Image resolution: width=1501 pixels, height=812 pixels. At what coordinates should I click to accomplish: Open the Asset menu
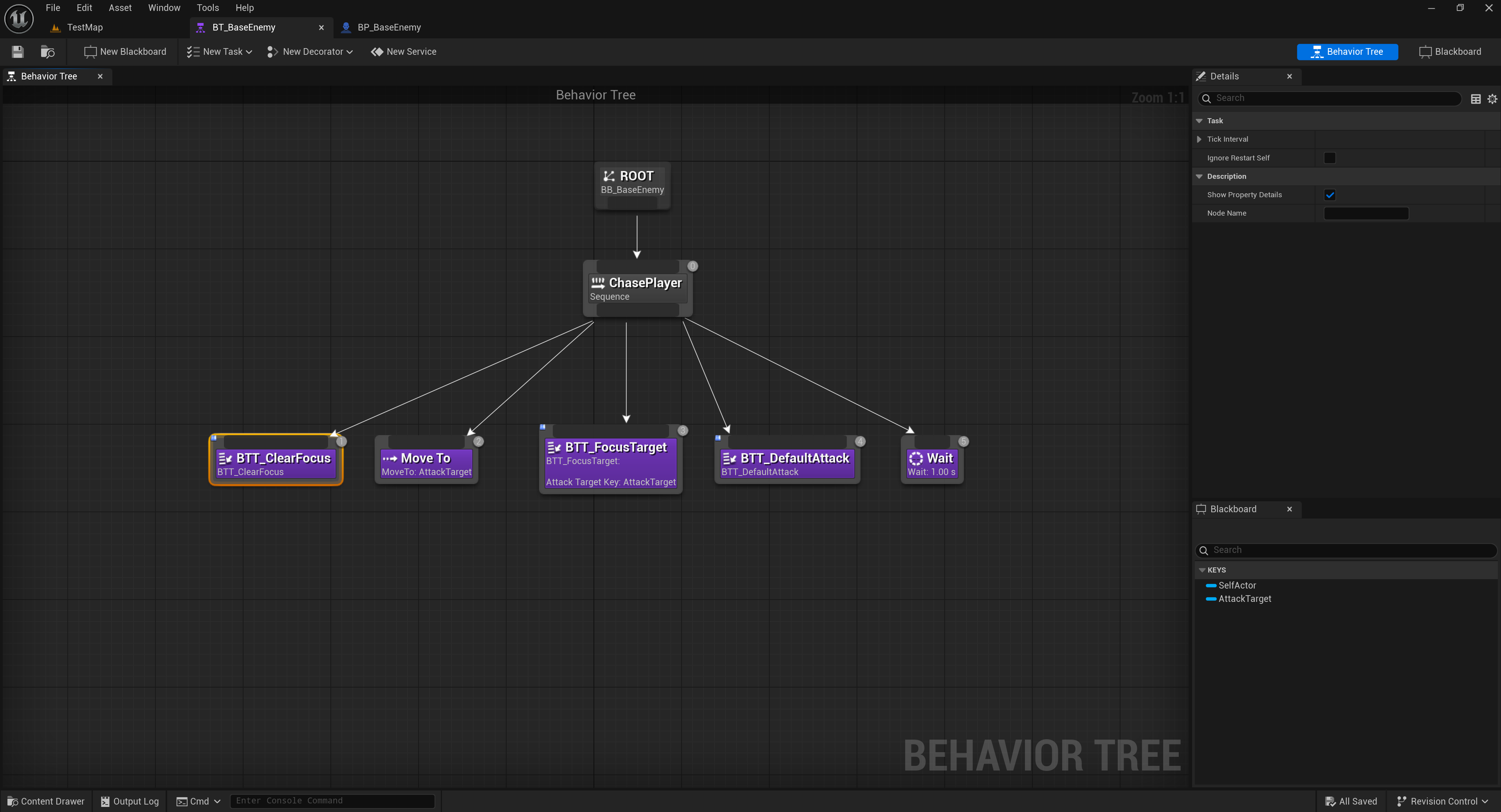pyautogui.click(x=120, y=7)
